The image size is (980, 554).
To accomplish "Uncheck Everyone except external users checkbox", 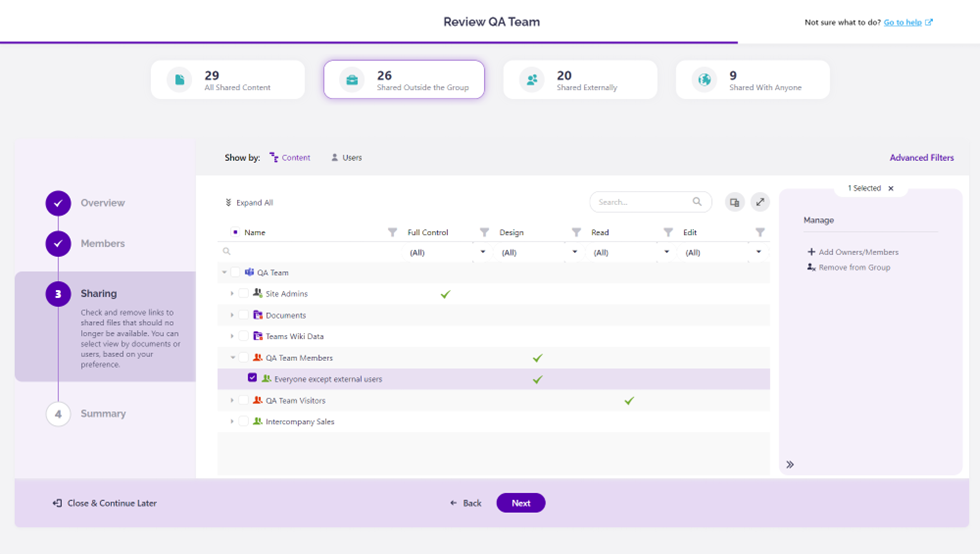I will [252, 378].
